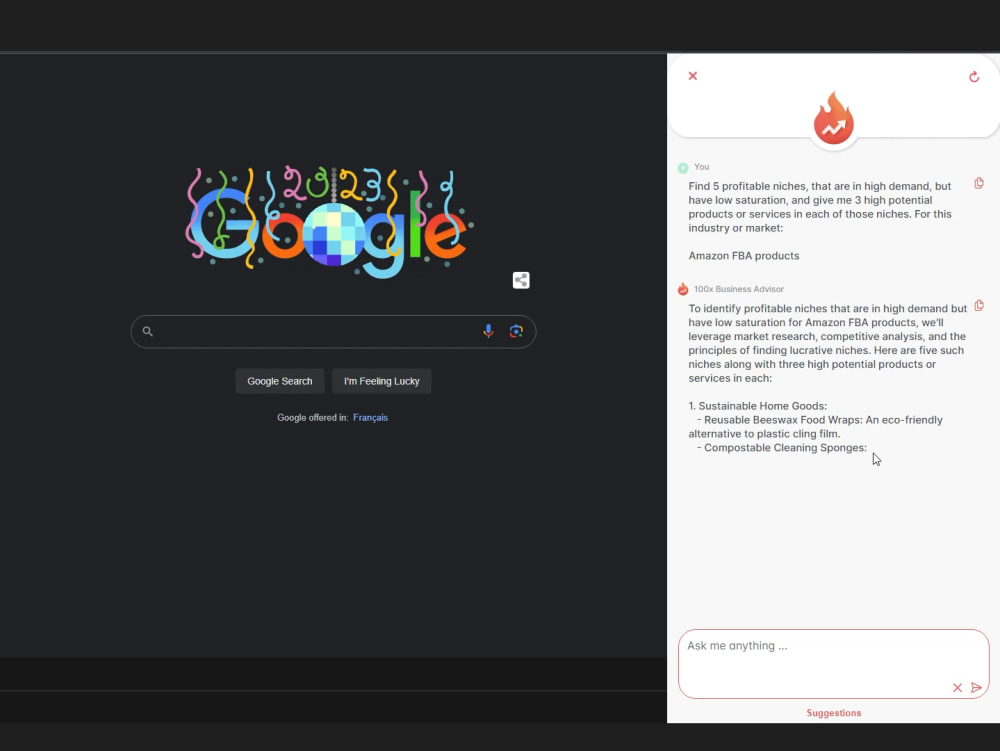
Task: Click the 'You' avatar icon in chat
Action: pyautogui.click(x=683, y=168)
